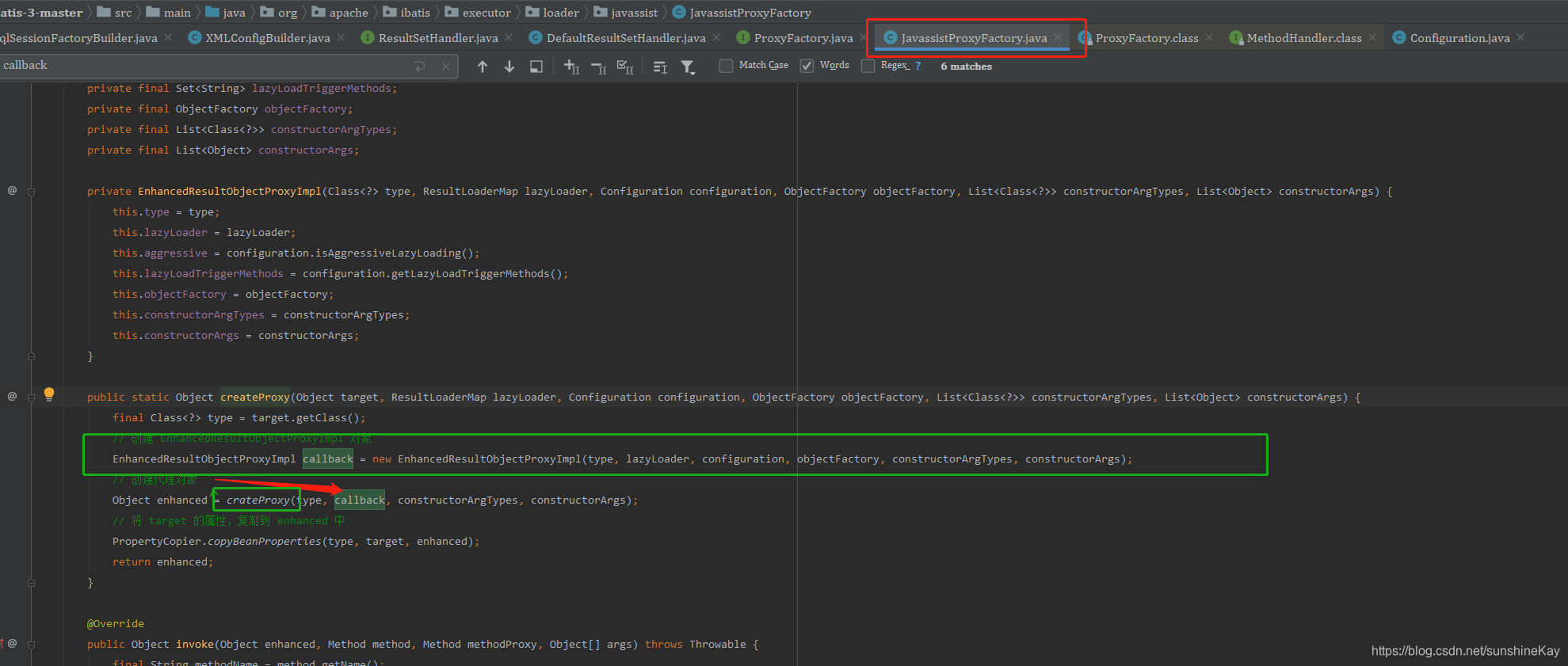
Task: Go to next search occurrence arrow
Action: click(509, 67)
